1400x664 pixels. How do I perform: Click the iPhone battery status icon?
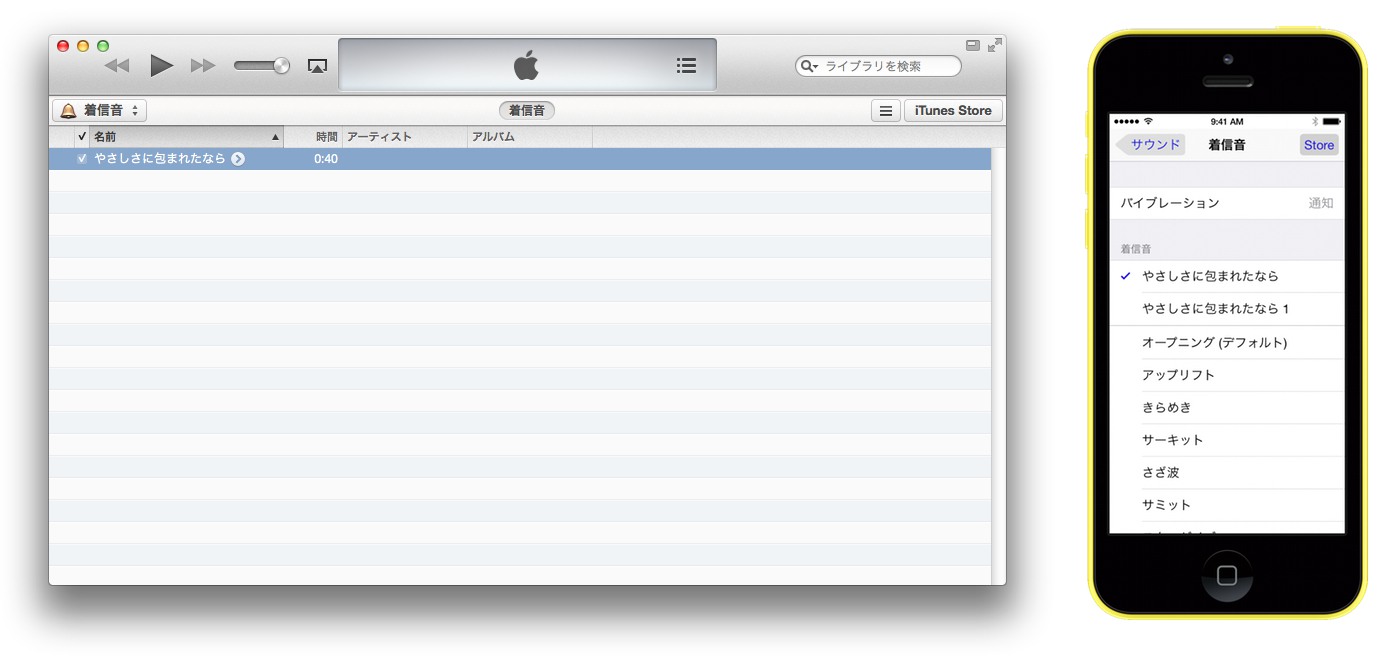1332,121
